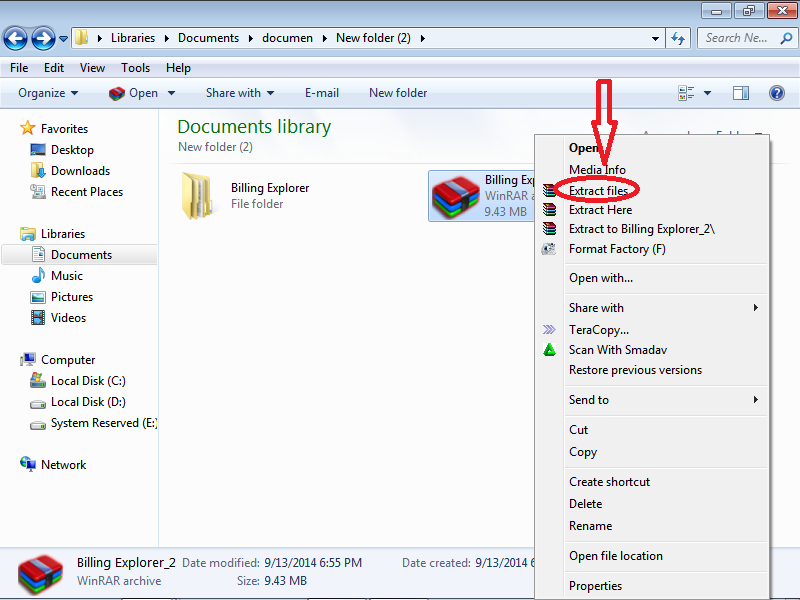Click the search magnifier icon
This screenshot has width=800, height=600.
tap(786, 38)
